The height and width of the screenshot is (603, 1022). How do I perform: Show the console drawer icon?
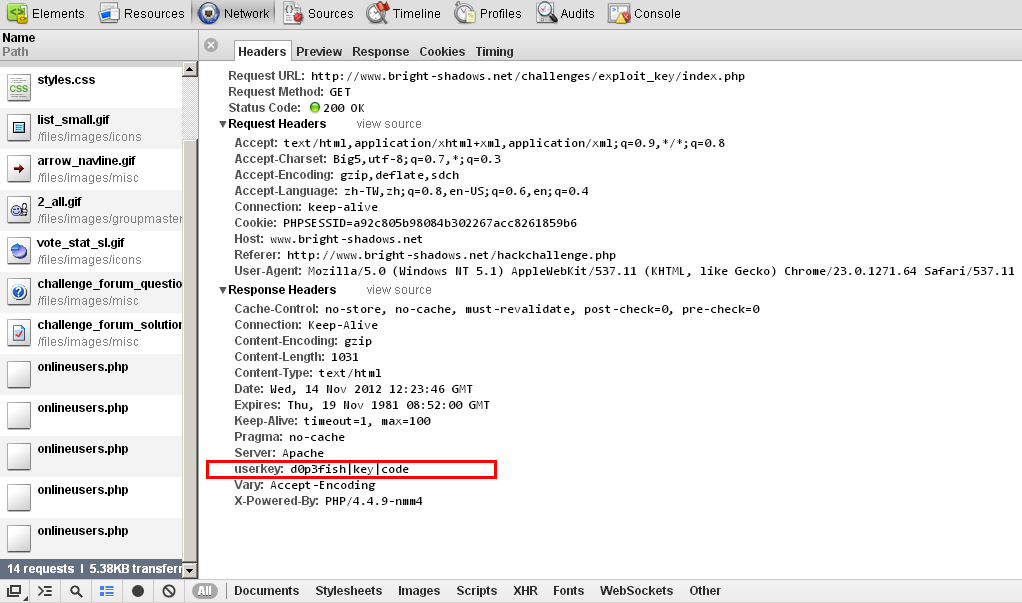tap(44, 591)
